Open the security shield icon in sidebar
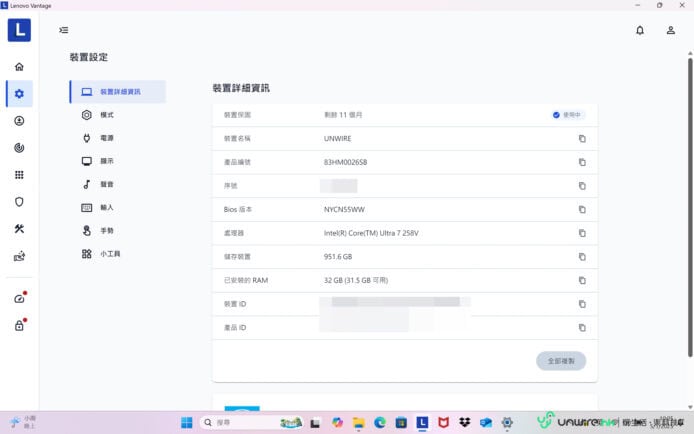The height and width of the screenshot is (434, 694). [19, 202]
